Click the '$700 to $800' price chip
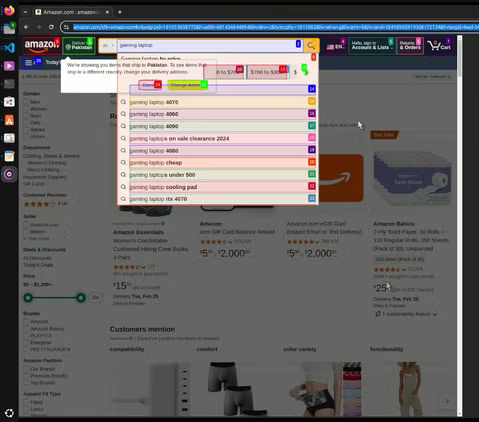Viewport: 479px width, 422px height. [267, 72]
